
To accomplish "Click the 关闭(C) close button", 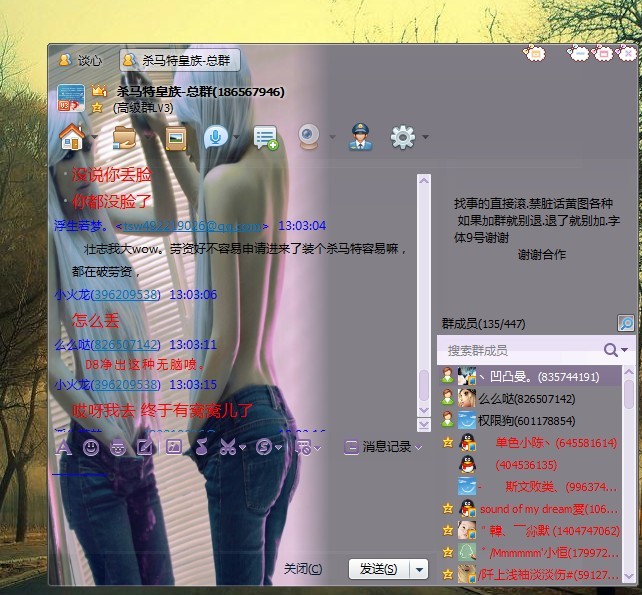I will [x=303, y=569].
